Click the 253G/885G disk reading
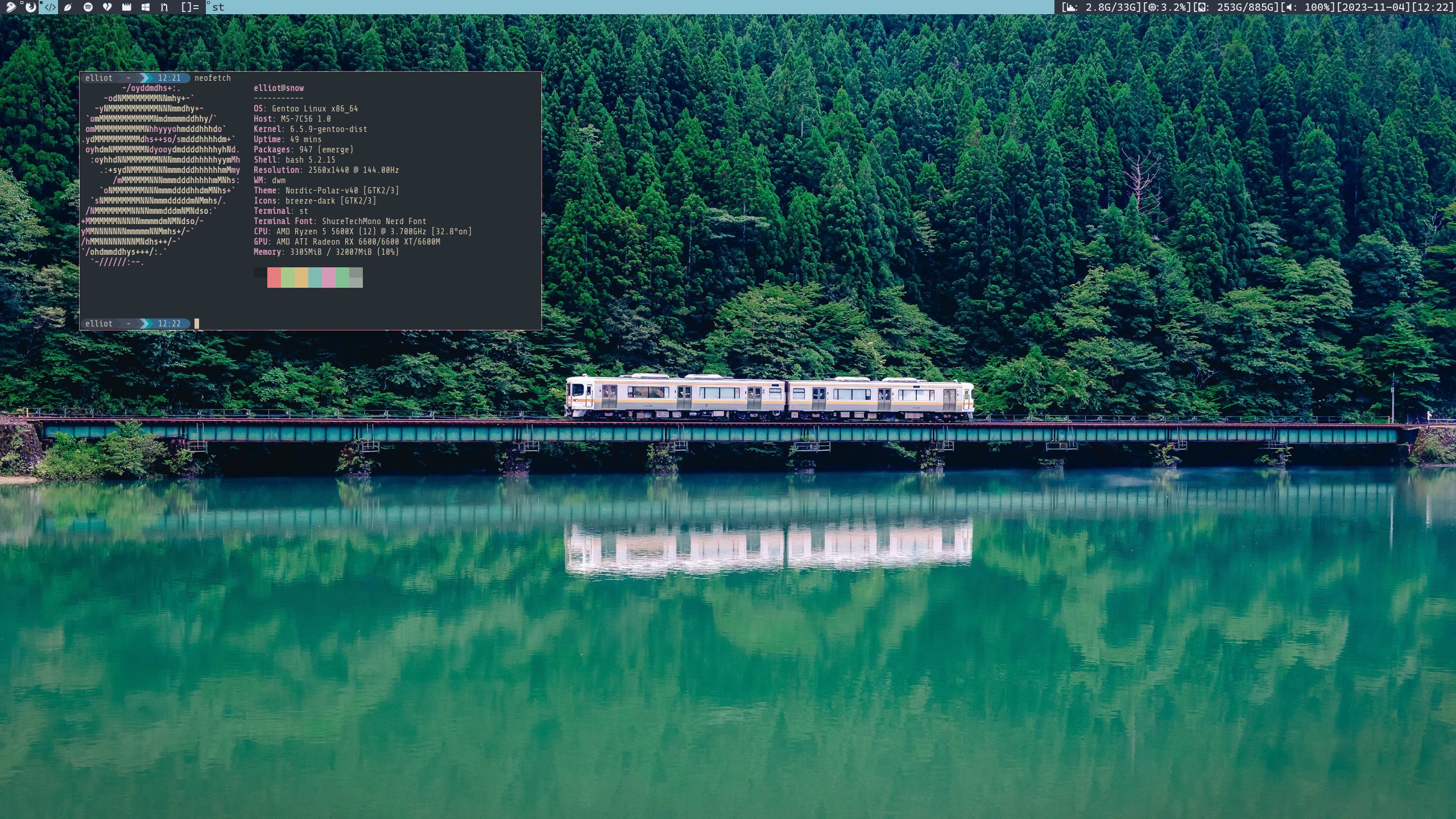Image resolution: width=1456 pixels, height=819 pixels. coord(1246,7)
